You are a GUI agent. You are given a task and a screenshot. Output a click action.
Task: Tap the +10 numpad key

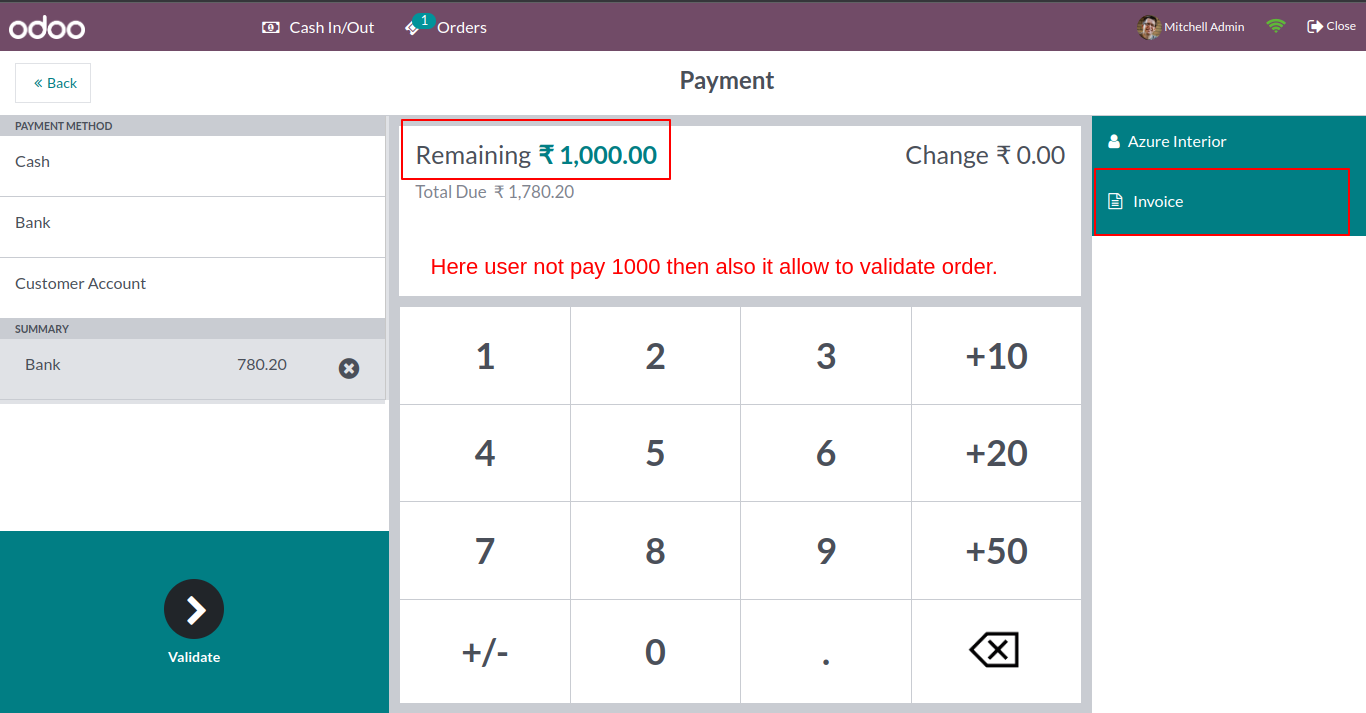point(996,356)
